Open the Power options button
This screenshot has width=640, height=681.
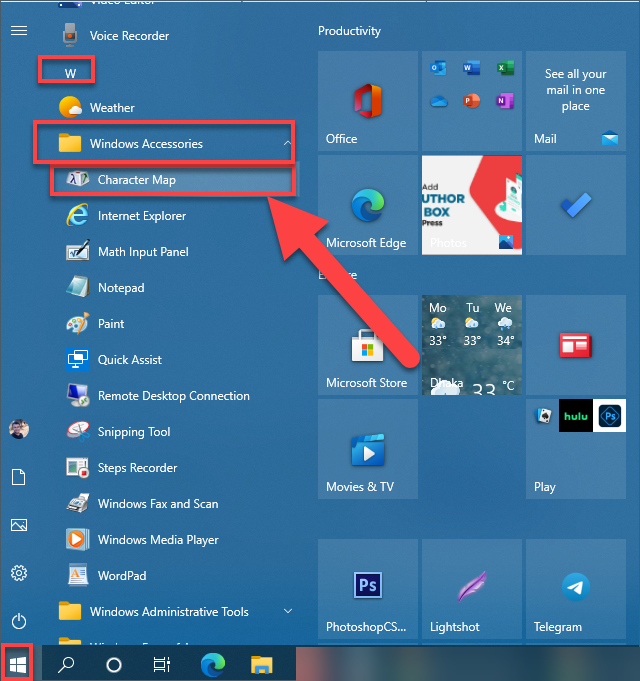click(19, 621)
